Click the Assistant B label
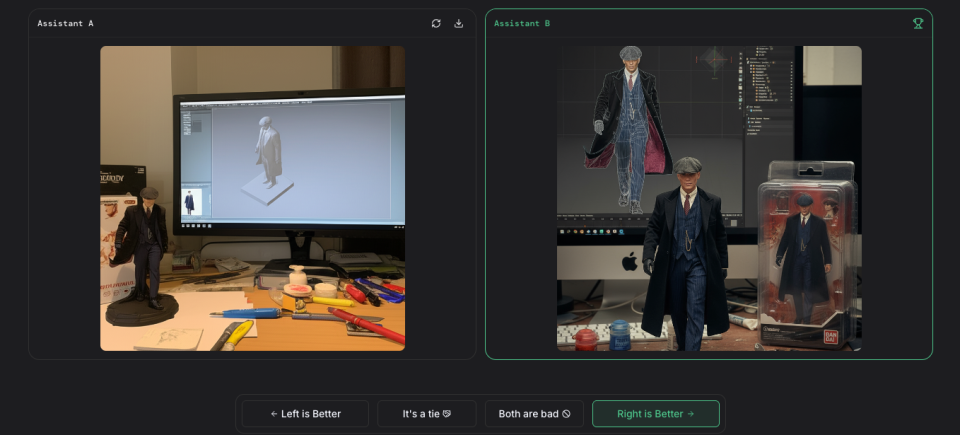Viewport: 960px width, 435px height. click(x=522, y=23)
